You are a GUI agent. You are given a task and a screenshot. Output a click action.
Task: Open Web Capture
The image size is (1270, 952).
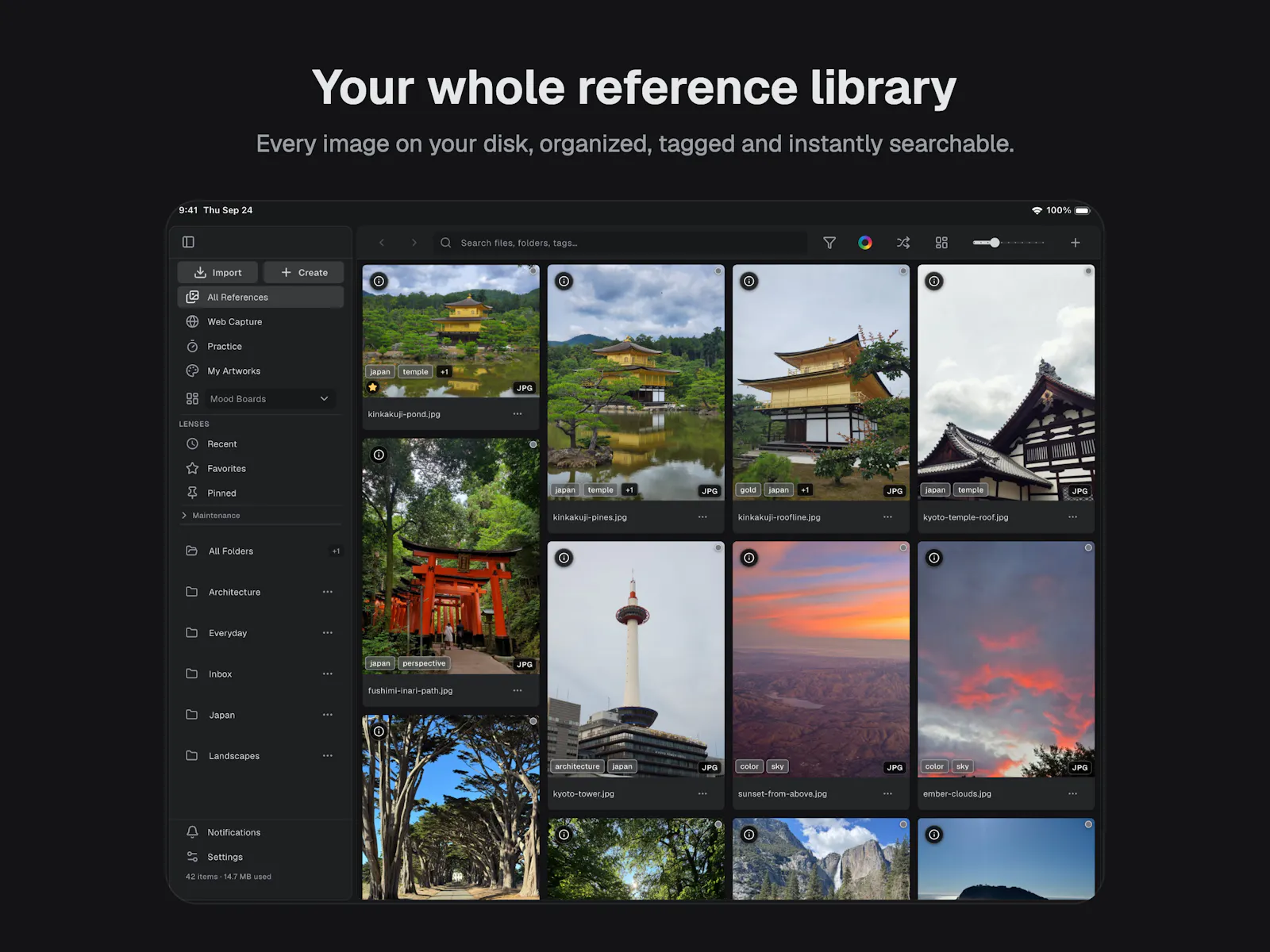tap(260, 321)
